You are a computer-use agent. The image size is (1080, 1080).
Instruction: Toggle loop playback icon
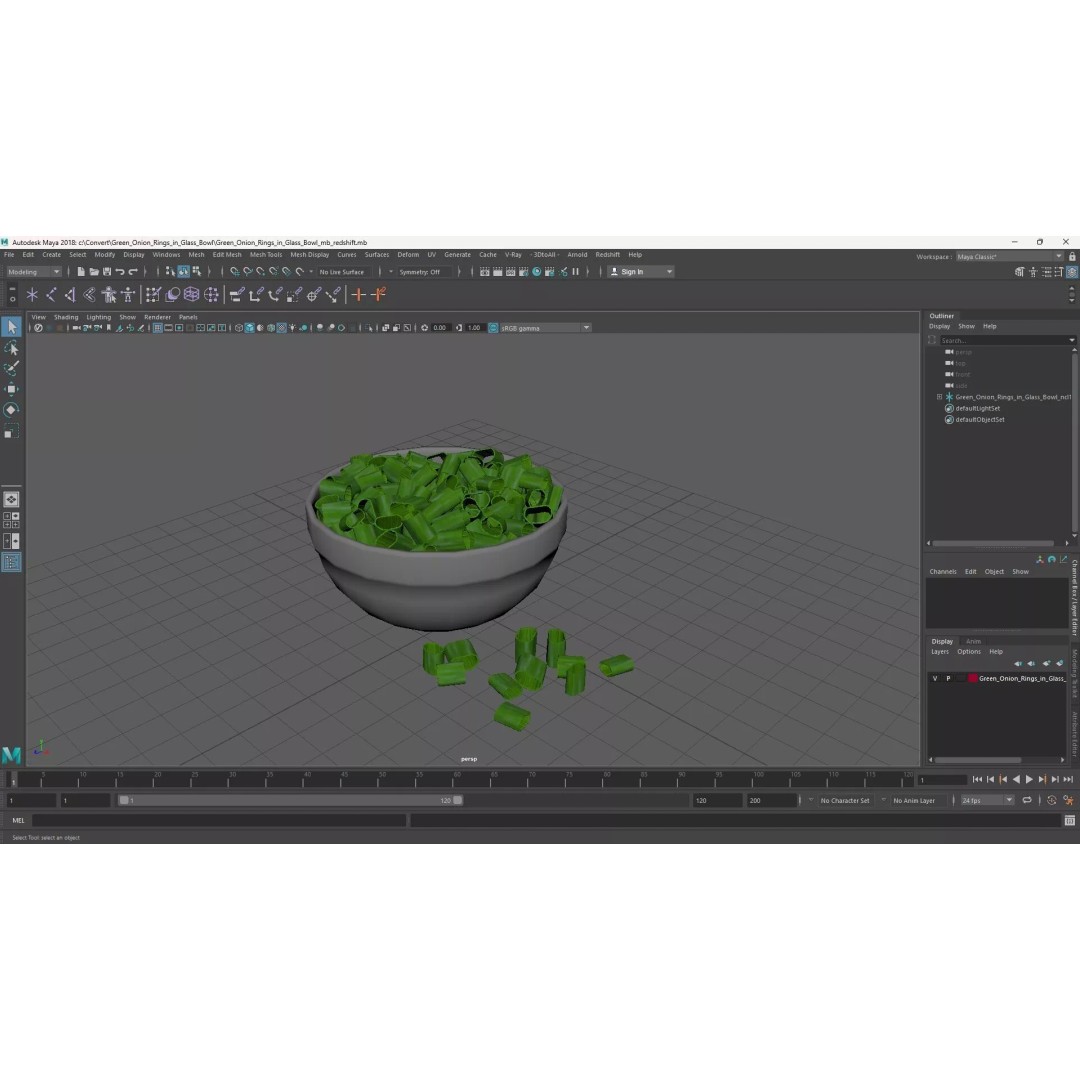point(1027,800)
